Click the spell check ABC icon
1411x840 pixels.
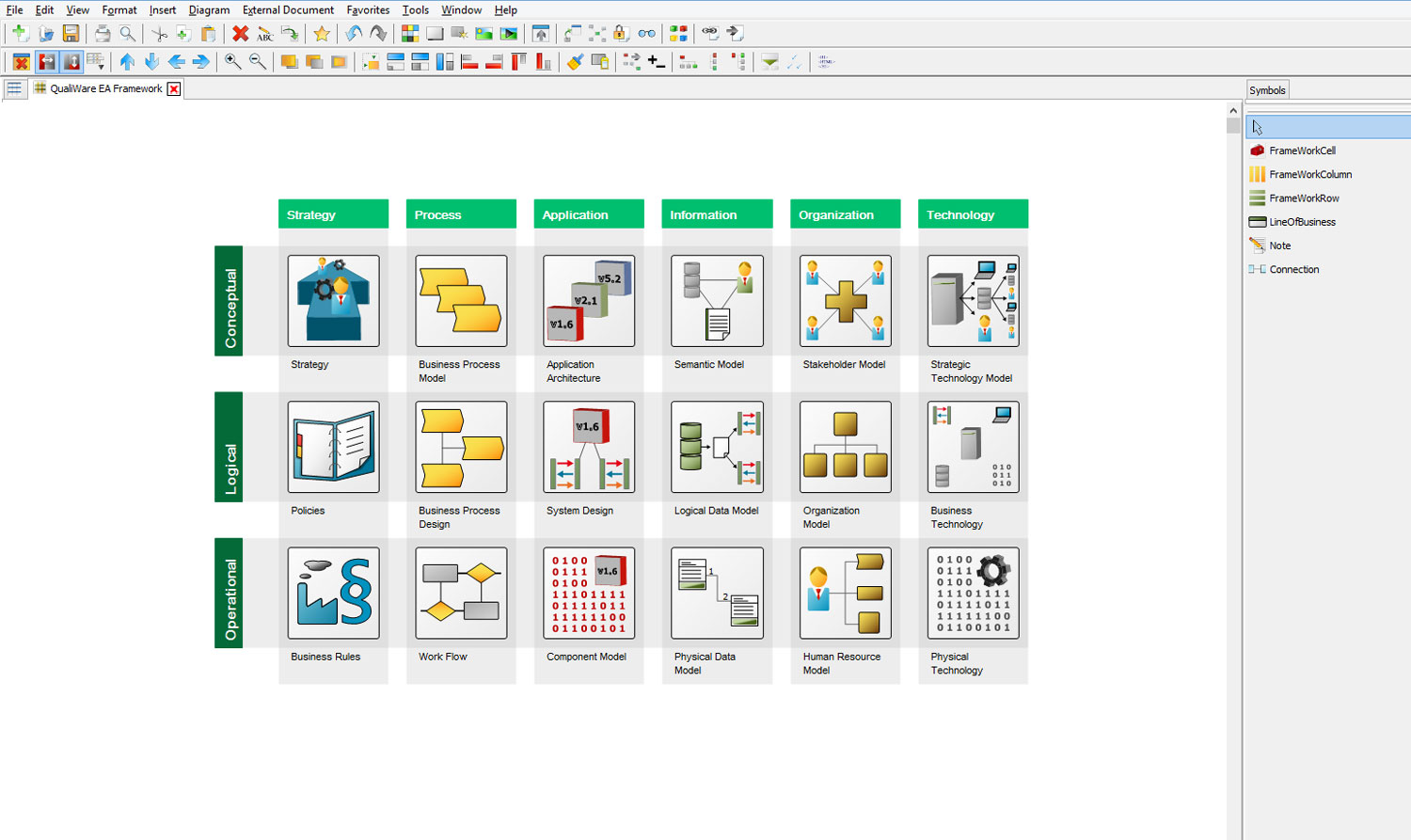click(x=265, y=34)
